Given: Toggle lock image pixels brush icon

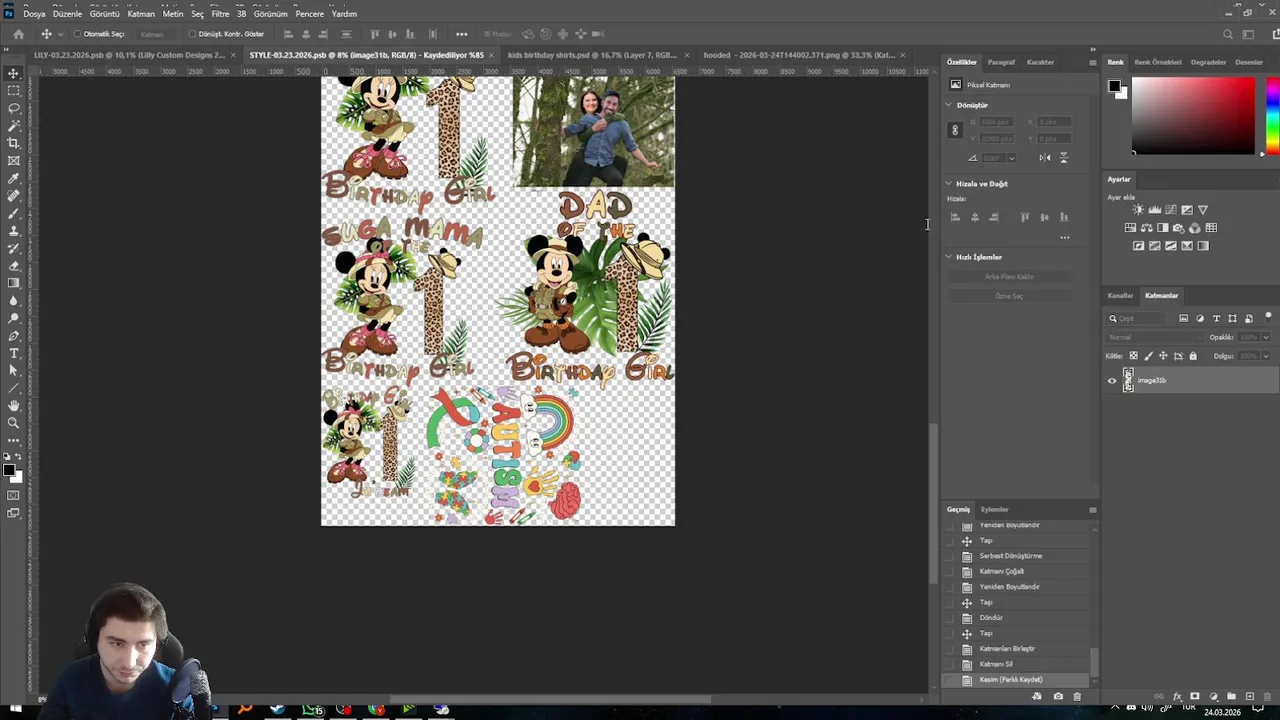Looking at the screenshot, I should click(x=1148, y=356).
